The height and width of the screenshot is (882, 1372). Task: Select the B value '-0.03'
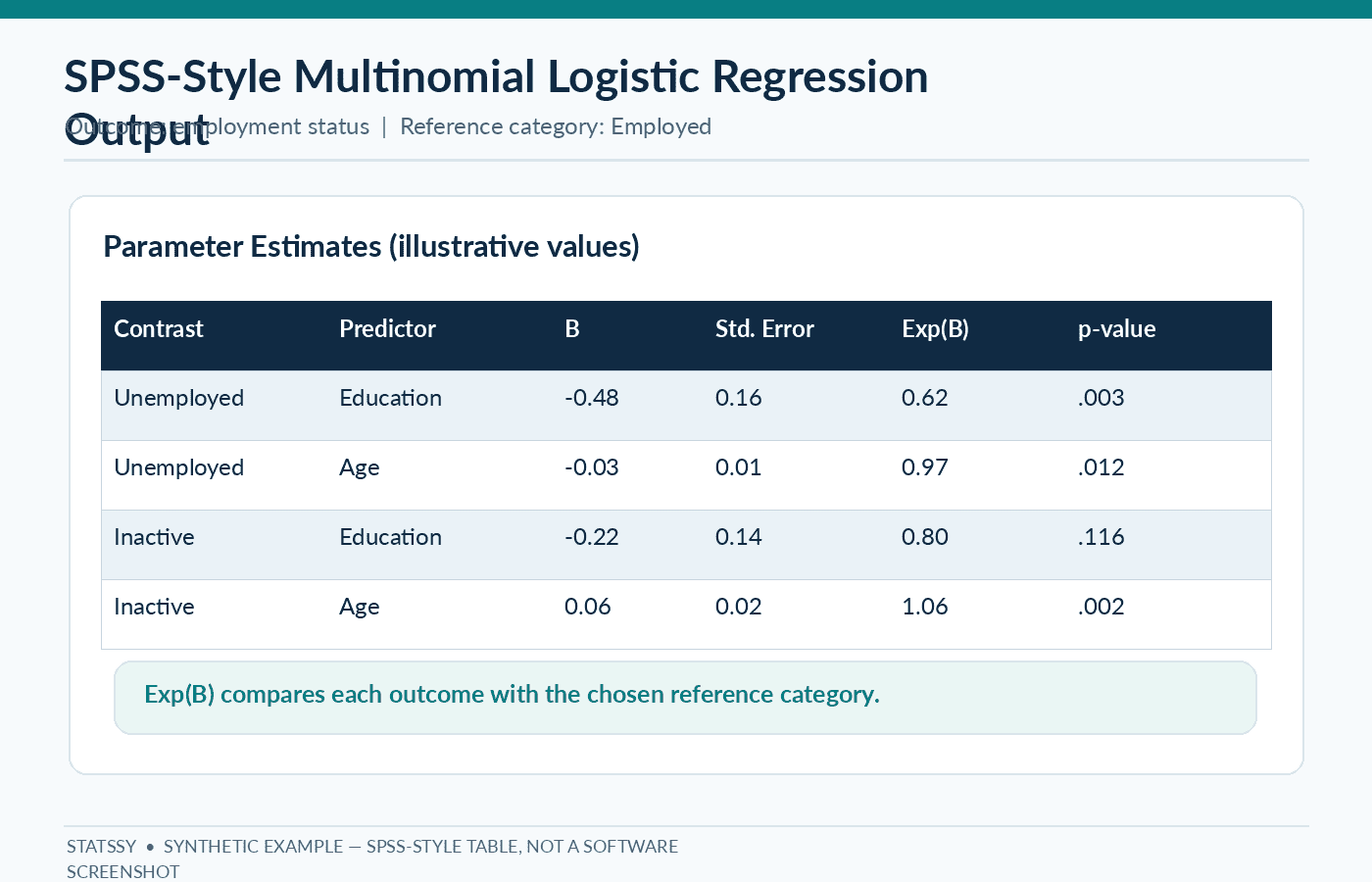pos(592,467)
